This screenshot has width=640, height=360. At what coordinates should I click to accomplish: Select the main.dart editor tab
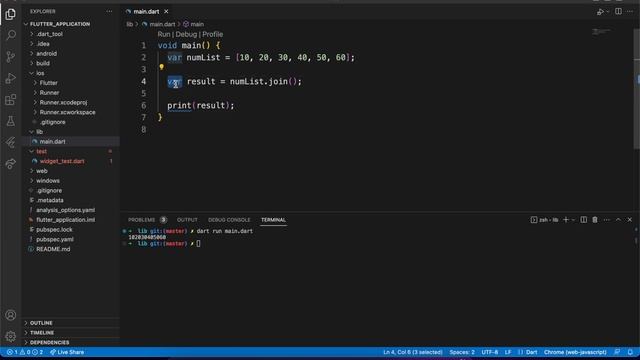click(x=146, y=11)
